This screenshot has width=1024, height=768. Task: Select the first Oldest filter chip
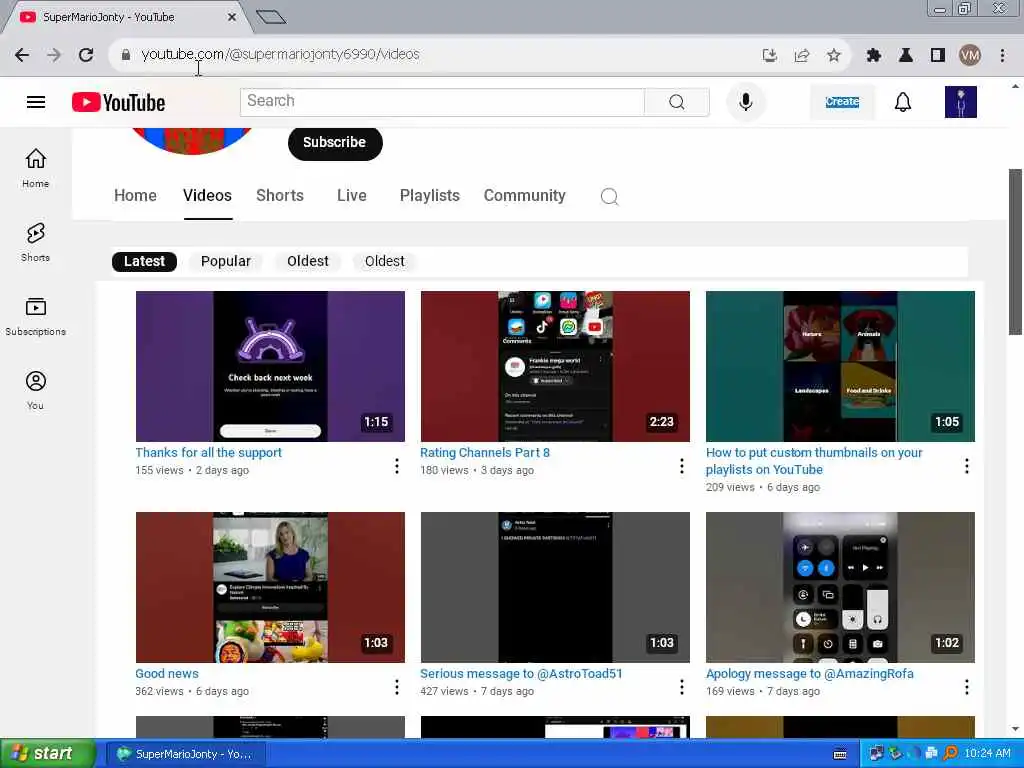point(308,261)
